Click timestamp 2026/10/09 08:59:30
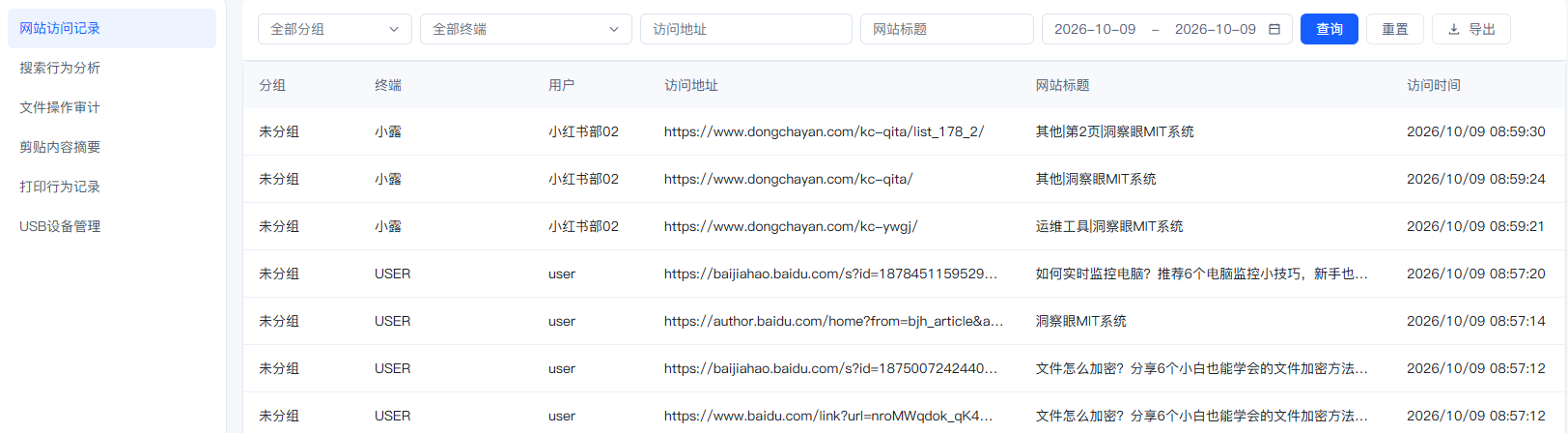 click(x=1476, y=131)
